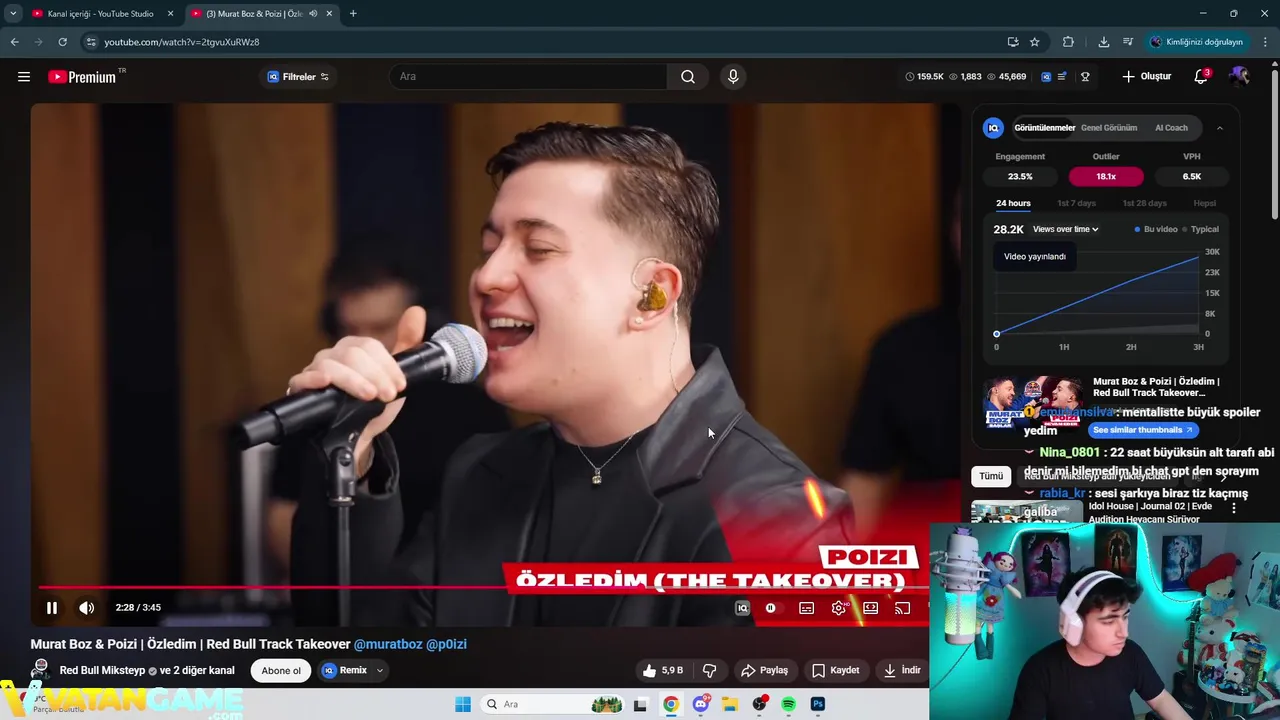
Task: Open the notifications bell
Action: pos(1201,77)
